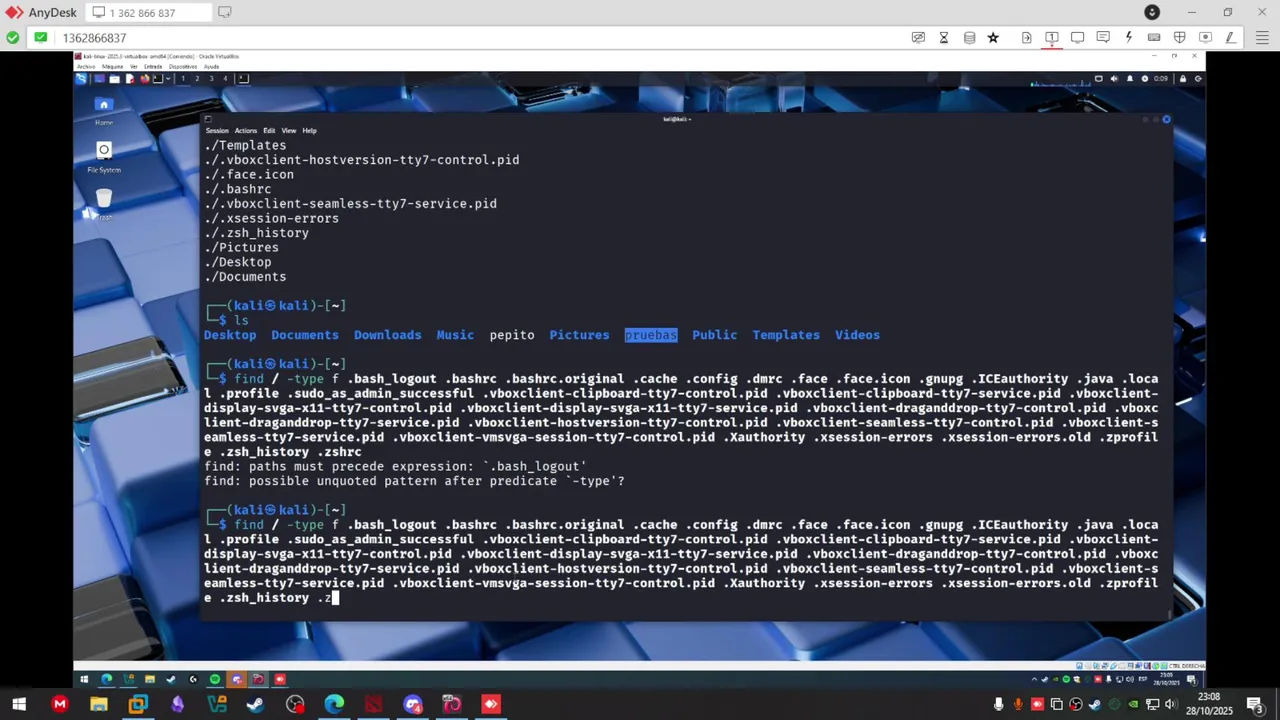Open the AnyDesk permissions shield icon
The height and width of the screenshot is (720, 1280).
[1179, 38]
